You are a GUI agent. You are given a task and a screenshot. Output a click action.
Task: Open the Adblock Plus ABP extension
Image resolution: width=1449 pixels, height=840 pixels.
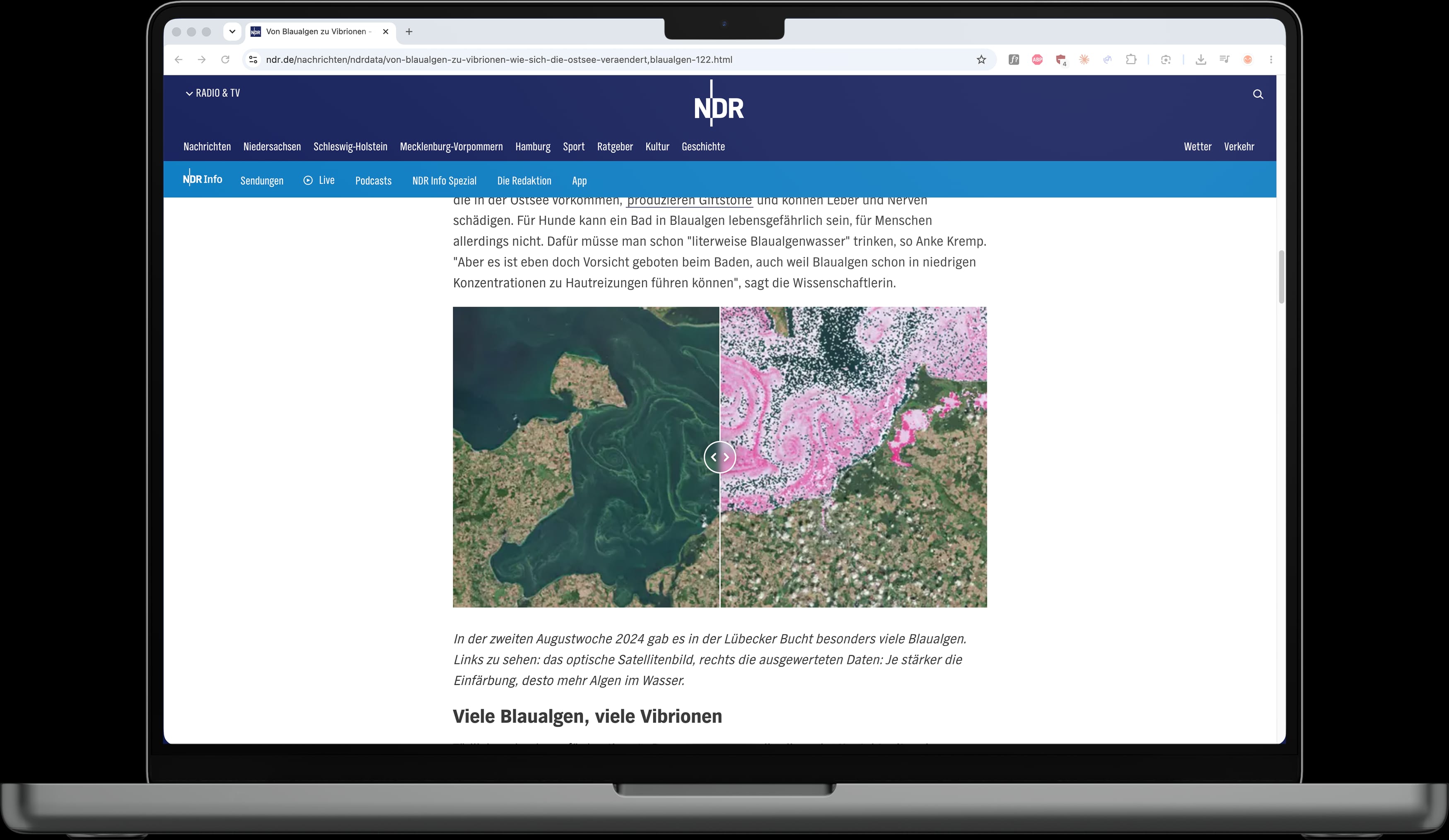coord(1037,60)
